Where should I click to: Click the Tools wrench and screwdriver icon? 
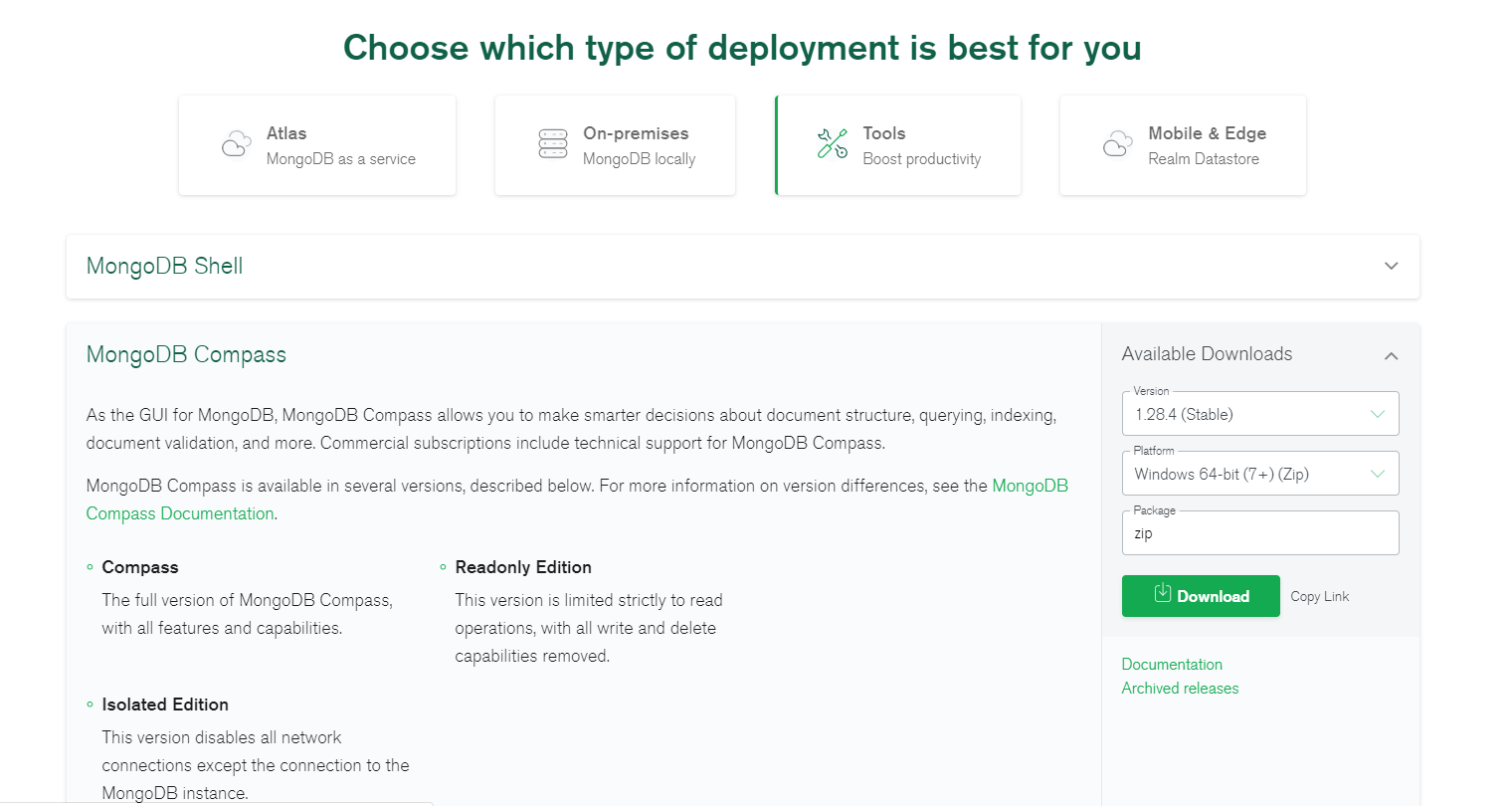(833, 144)
